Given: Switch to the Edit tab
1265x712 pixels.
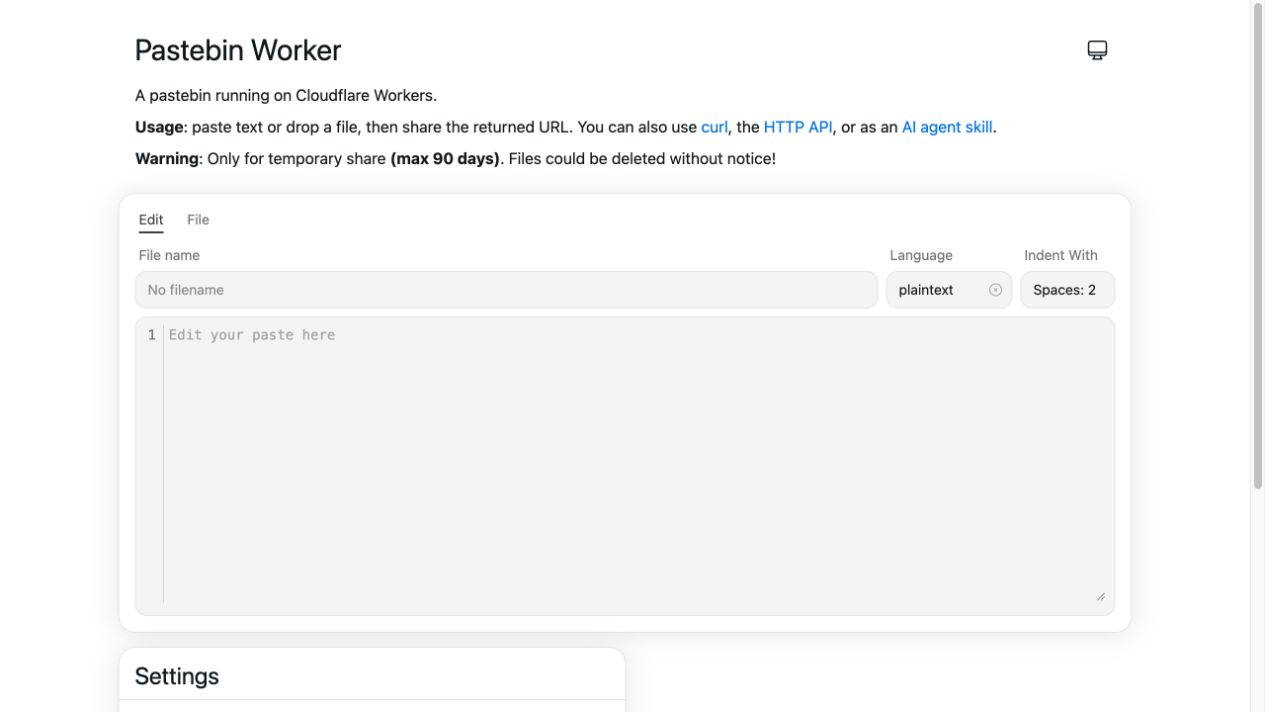Looking at the screenshot, I should (151, 220).
